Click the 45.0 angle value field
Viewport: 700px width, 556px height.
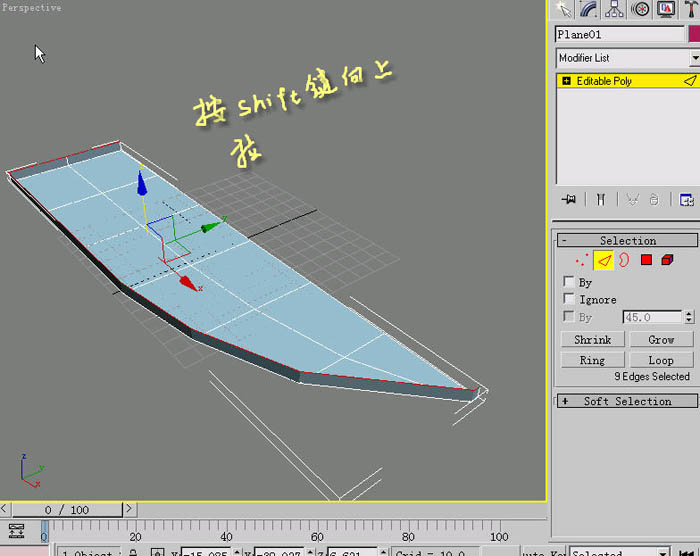tap(652, 317)
